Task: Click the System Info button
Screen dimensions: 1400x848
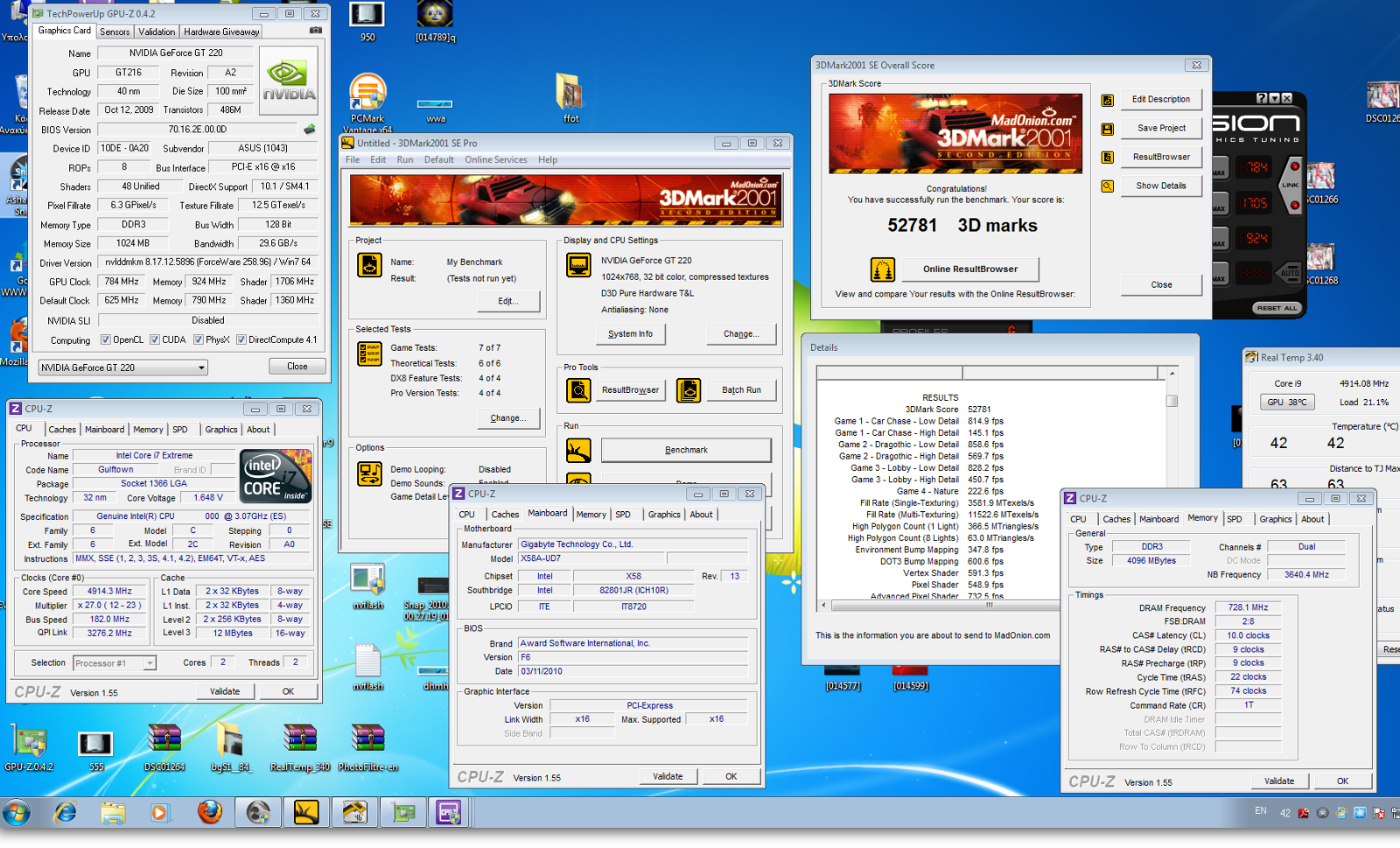Action: [630, 333]
